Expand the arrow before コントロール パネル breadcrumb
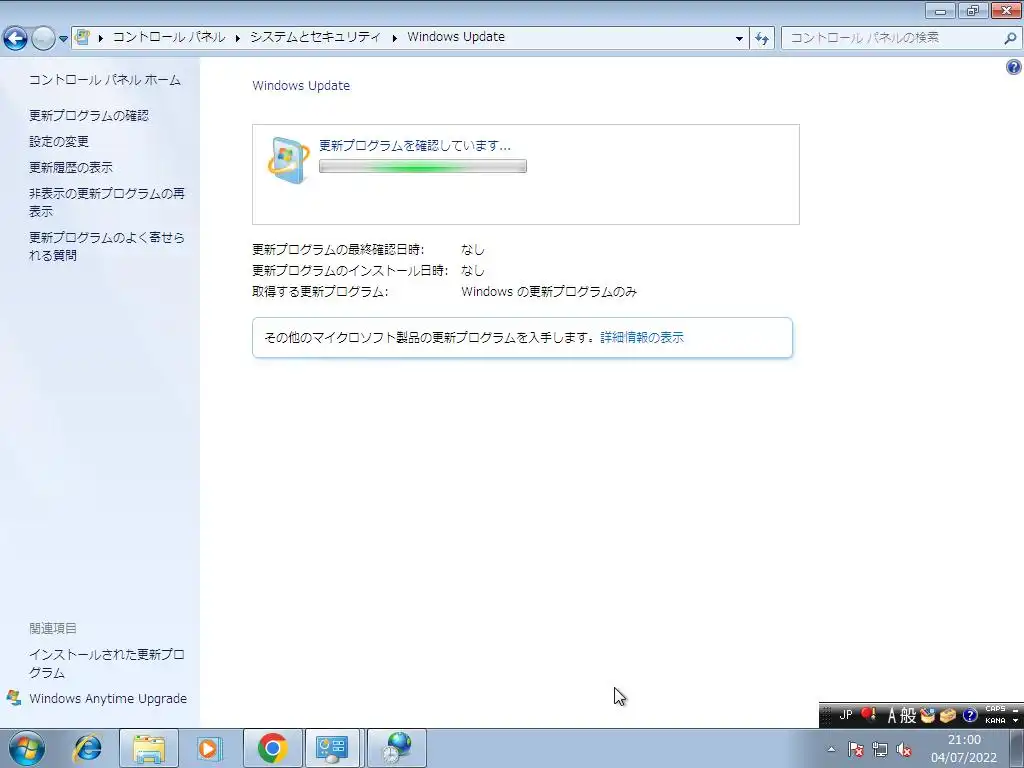 pyautogui.click(x=101, y=38)
